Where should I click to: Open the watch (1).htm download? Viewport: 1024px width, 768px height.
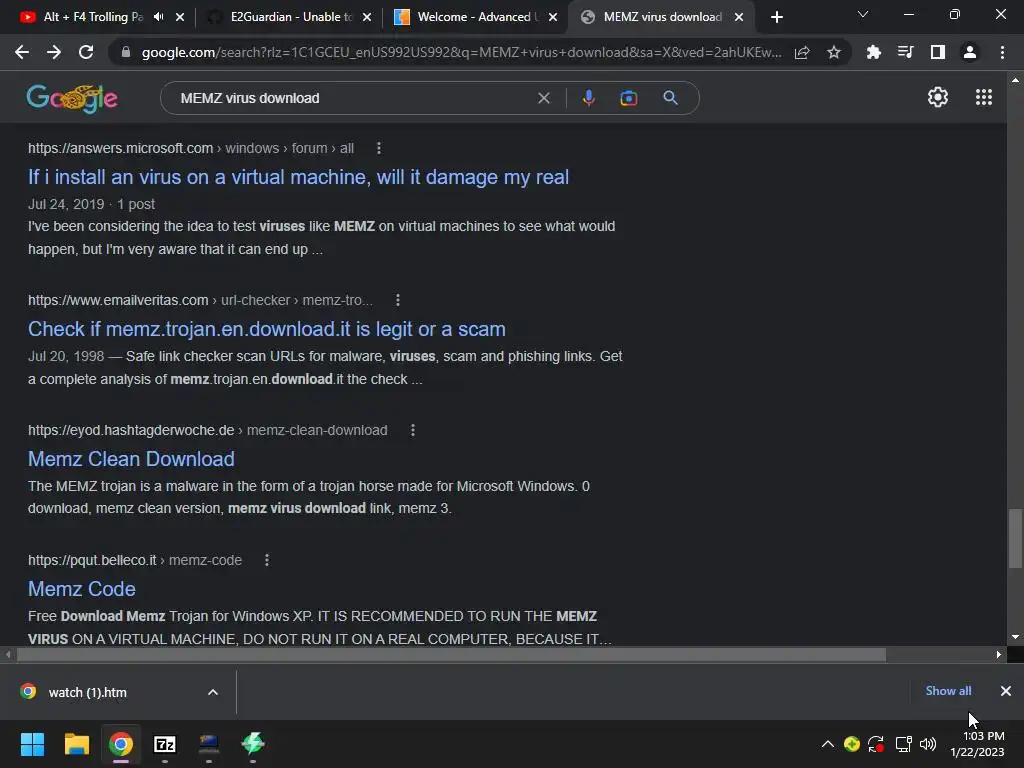pyautogui.click(x=88, y=692)
